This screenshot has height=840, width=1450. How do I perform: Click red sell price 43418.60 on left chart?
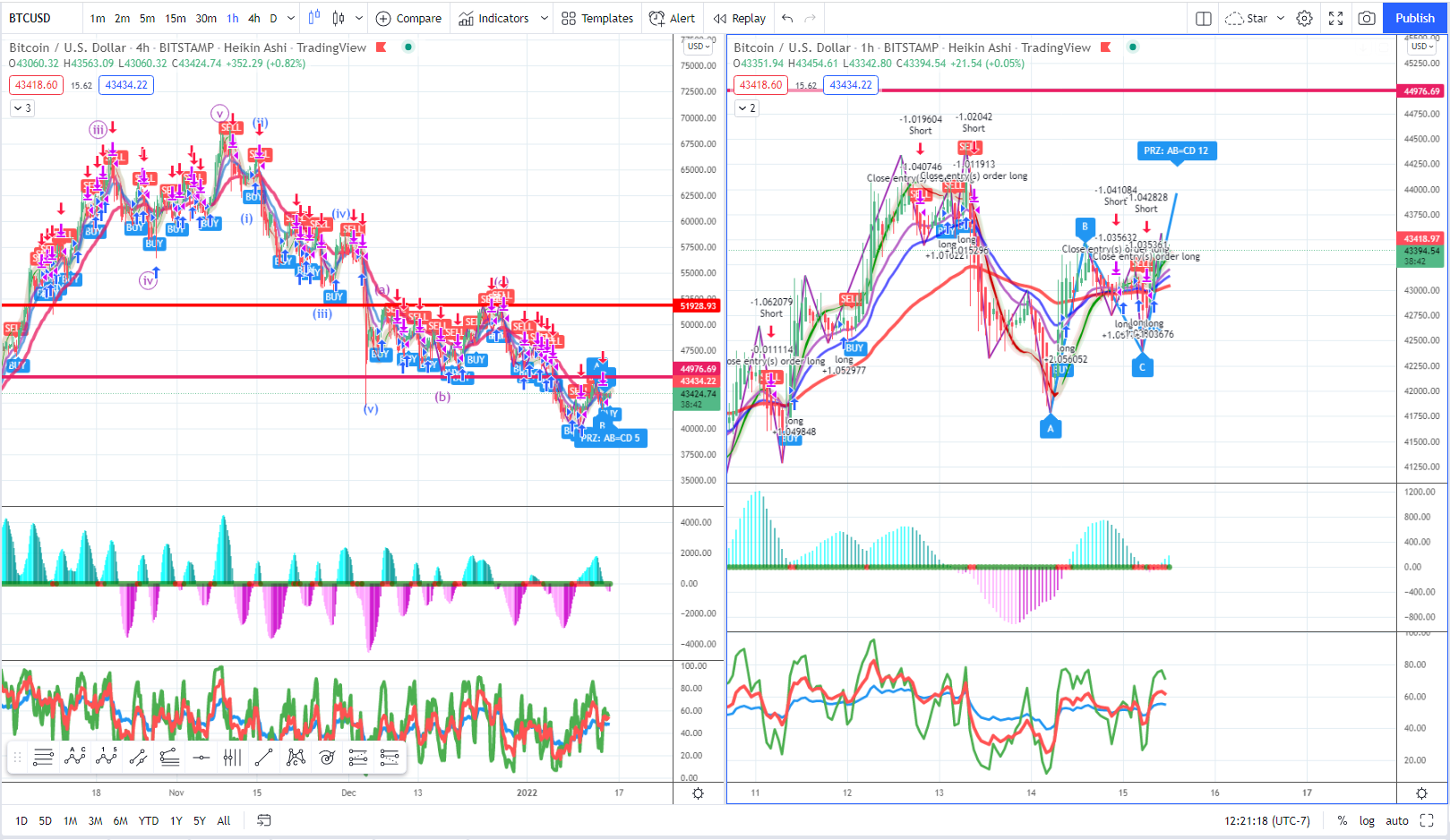coord(36,85)
